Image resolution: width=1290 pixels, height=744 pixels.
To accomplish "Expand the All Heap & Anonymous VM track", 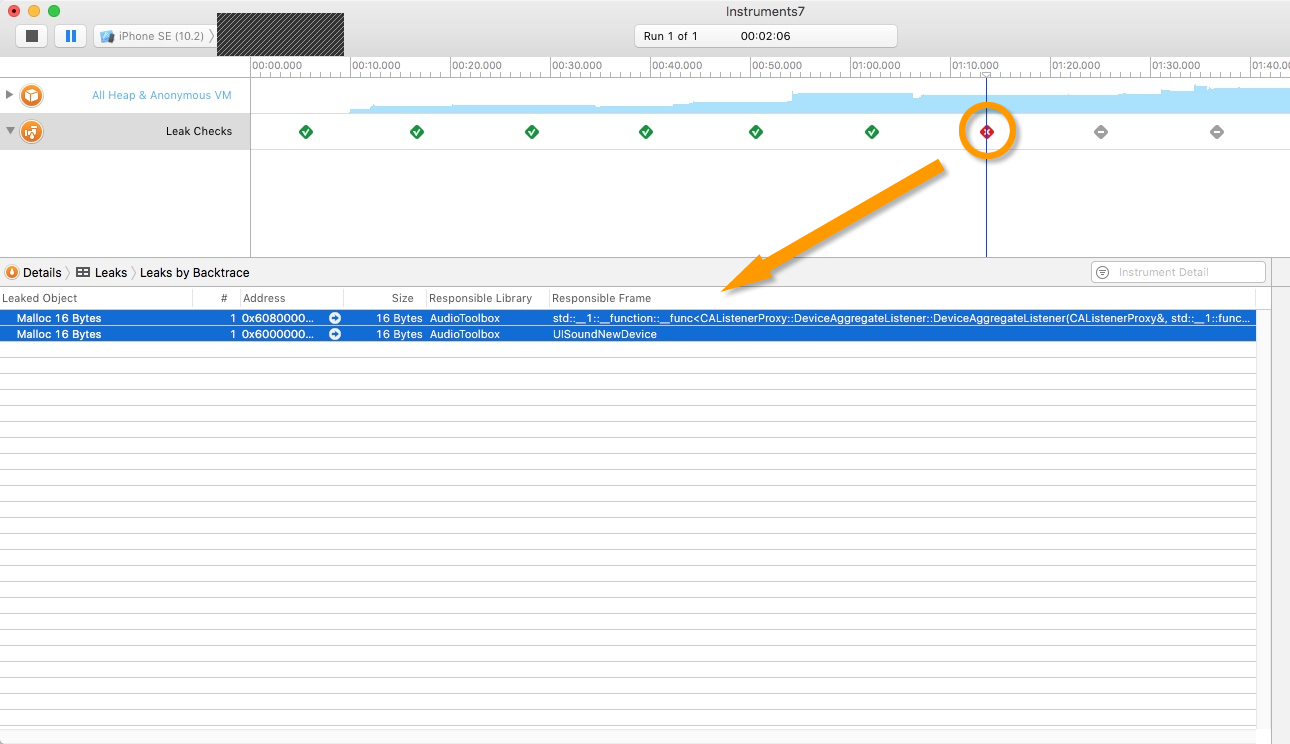I will point(10,94).
